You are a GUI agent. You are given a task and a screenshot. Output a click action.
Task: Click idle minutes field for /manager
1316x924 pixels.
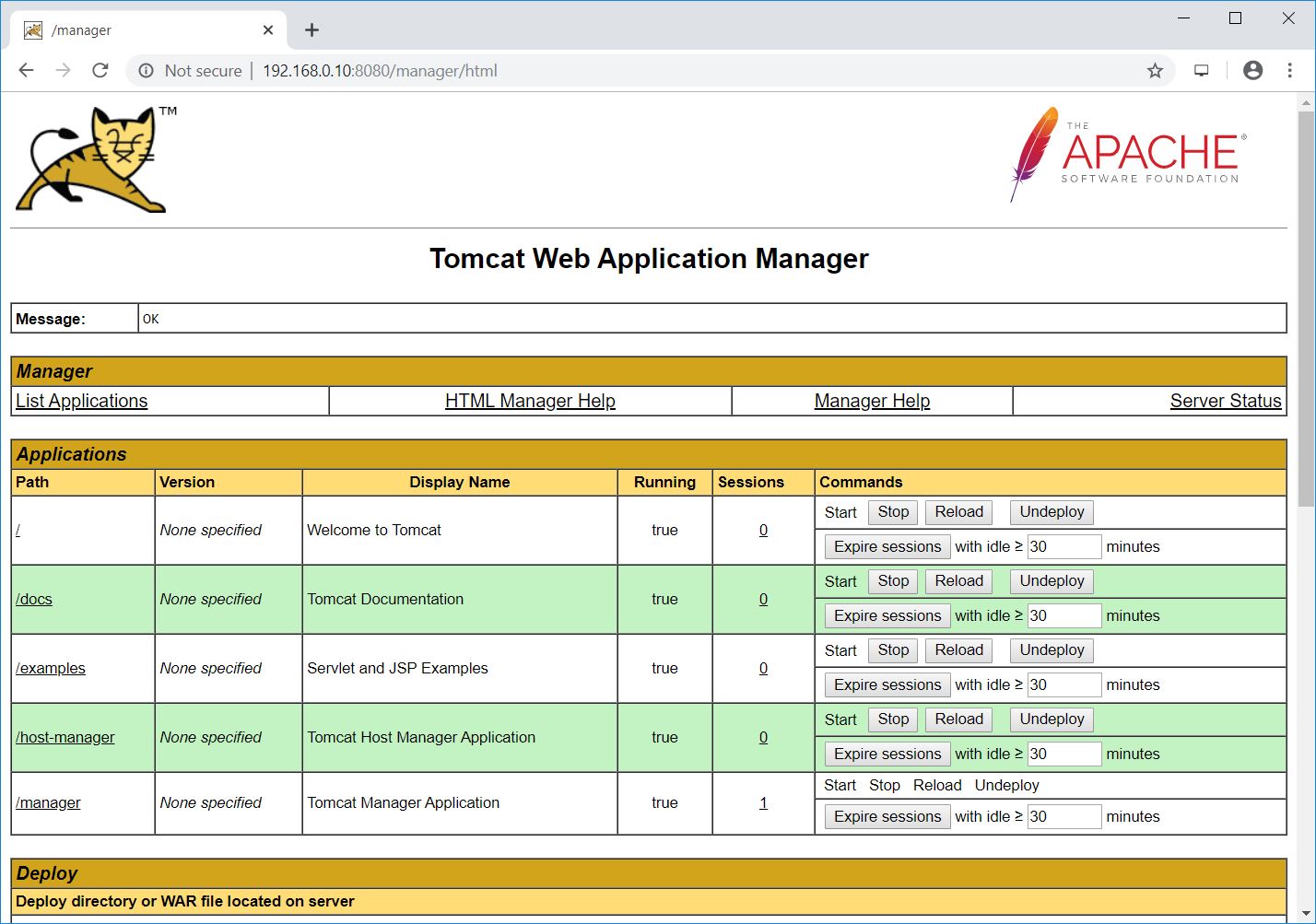click(x=1064, y=816)
